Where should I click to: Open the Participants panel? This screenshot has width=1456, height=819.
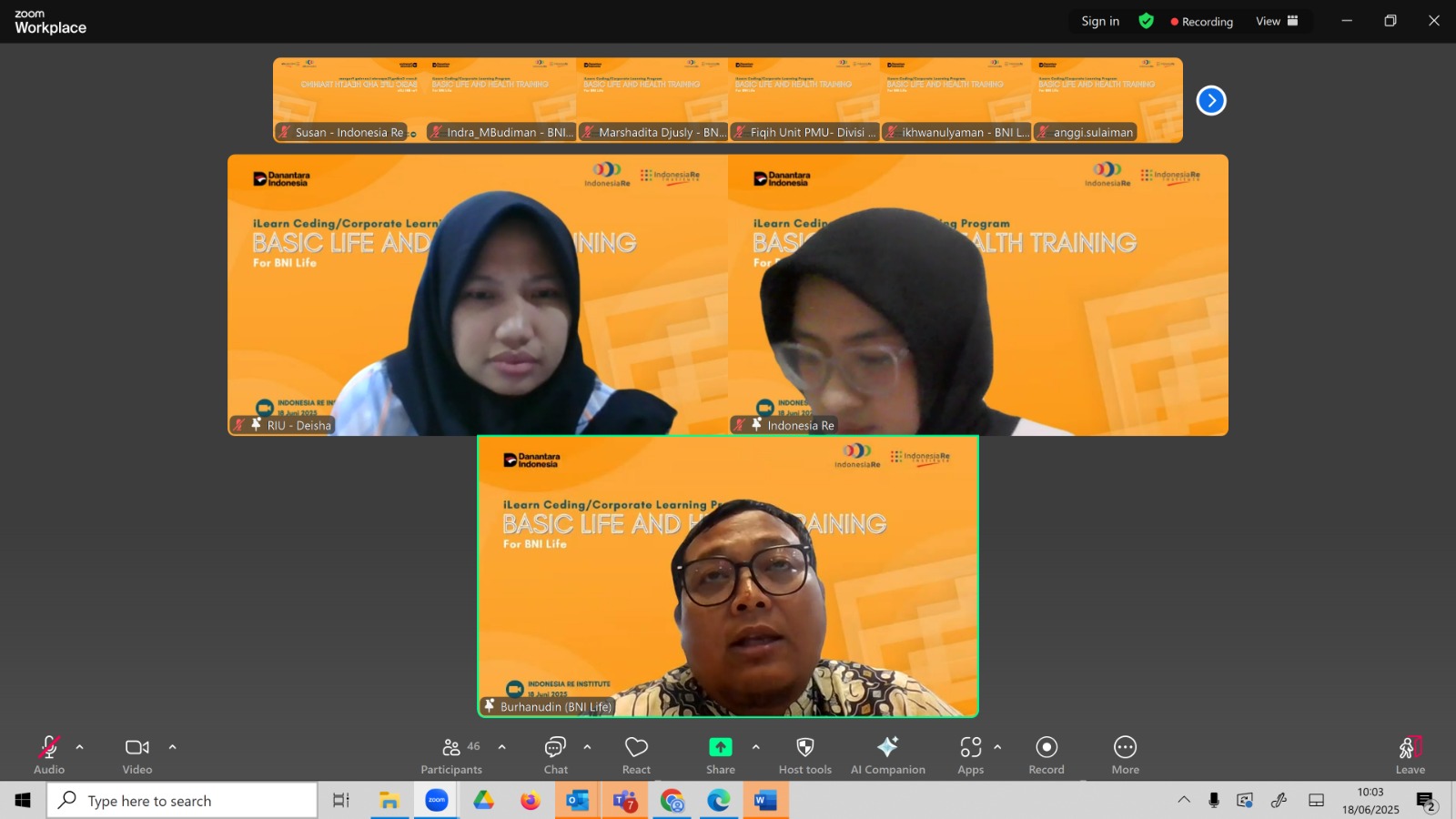451,755
